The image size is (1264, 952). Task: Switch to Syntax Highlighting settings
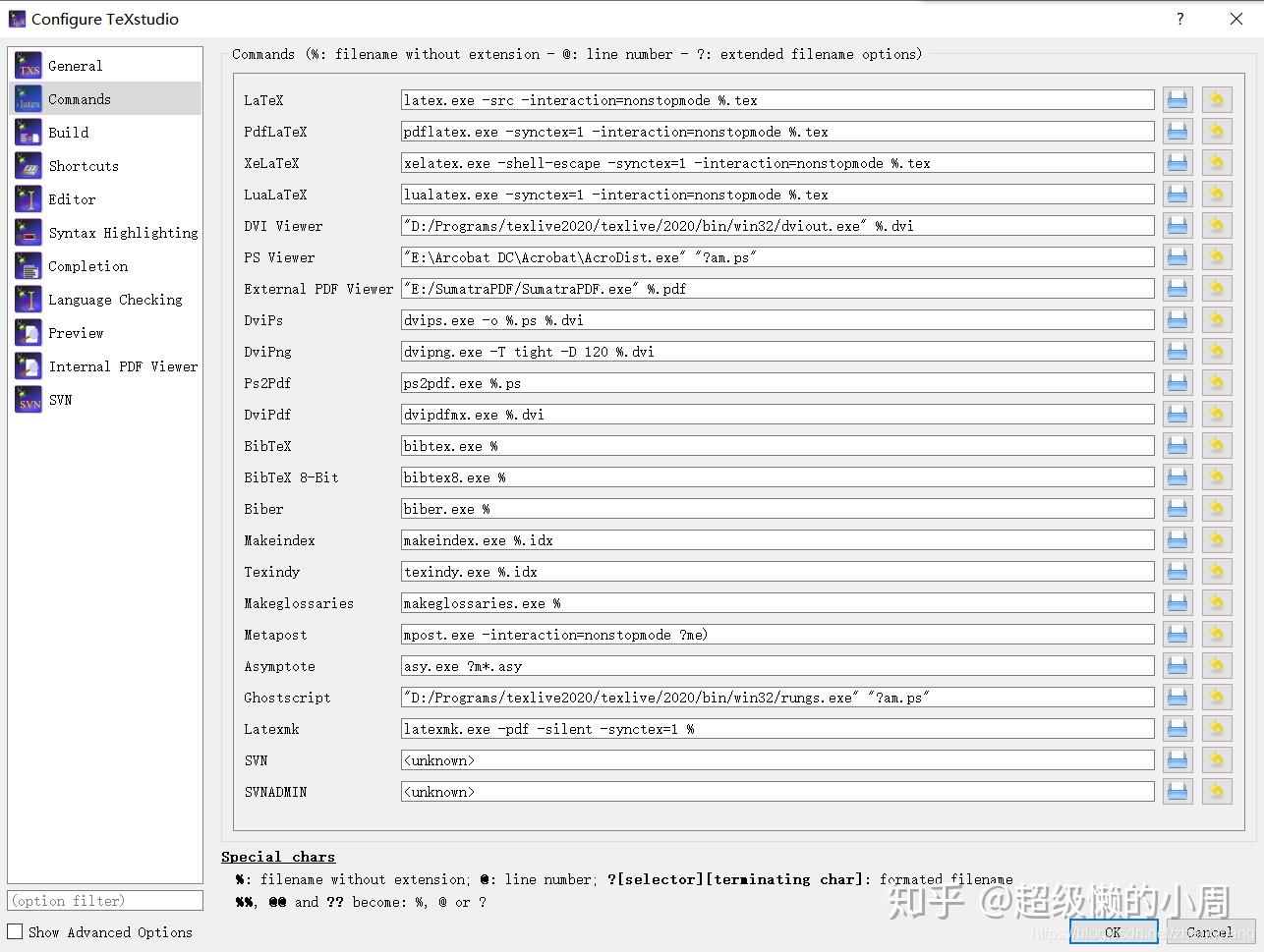pyautogui.click(x=122, y=233)
